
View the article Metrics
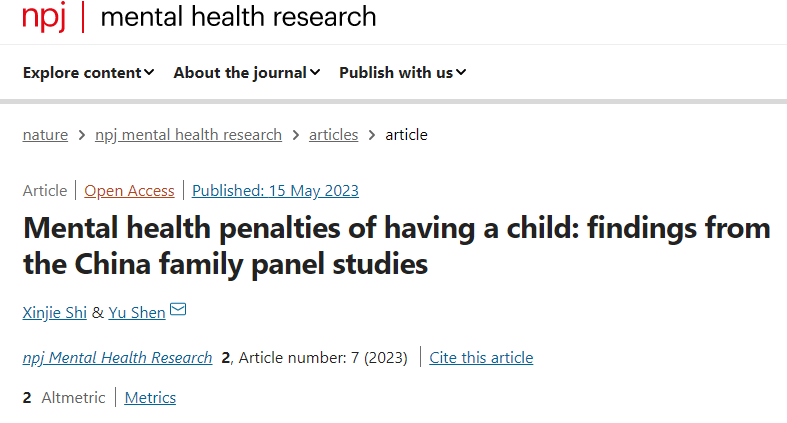[150, 398]
